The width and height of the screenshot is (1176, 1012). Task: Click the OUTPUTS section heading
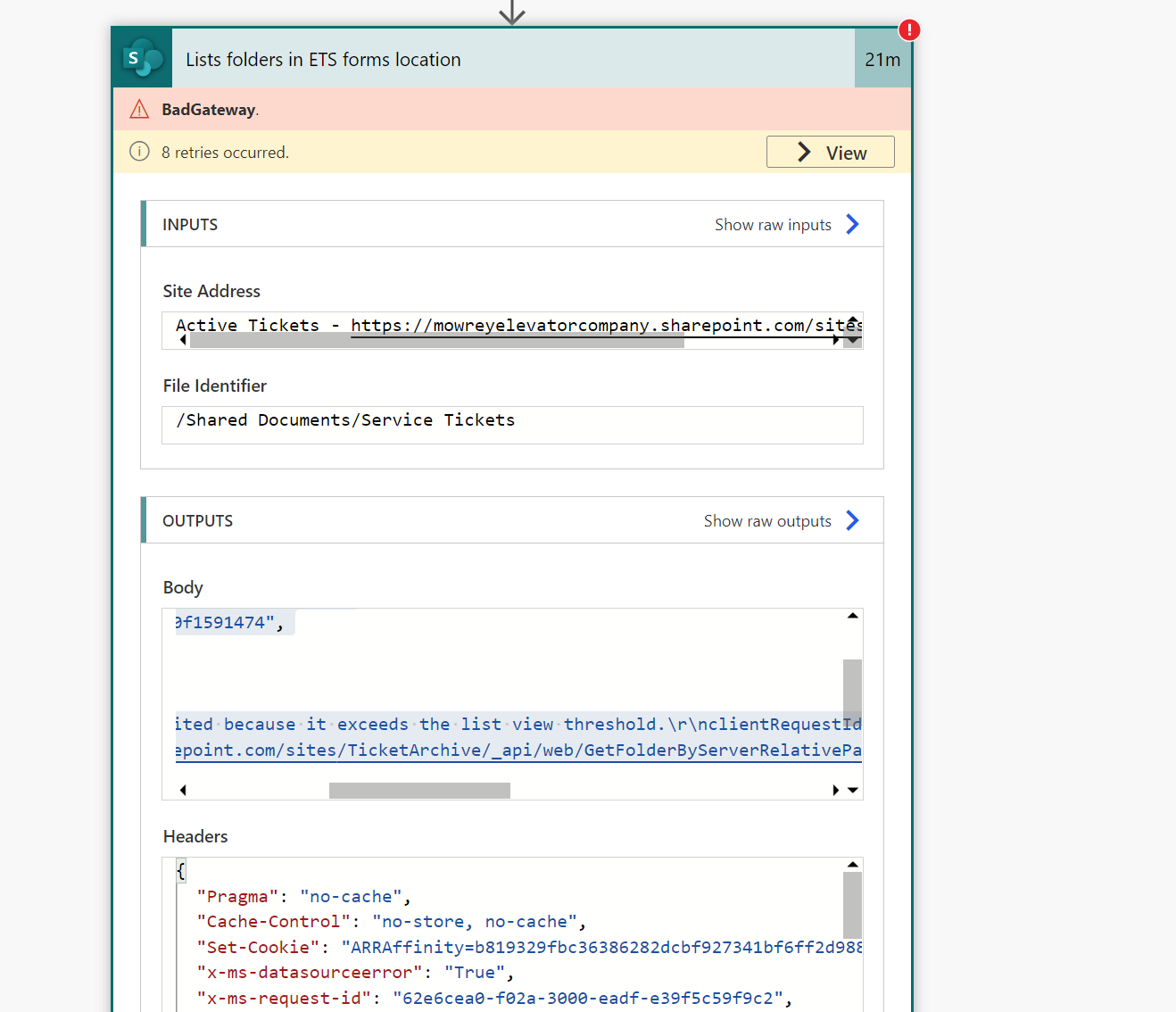[x=197, y=521]
